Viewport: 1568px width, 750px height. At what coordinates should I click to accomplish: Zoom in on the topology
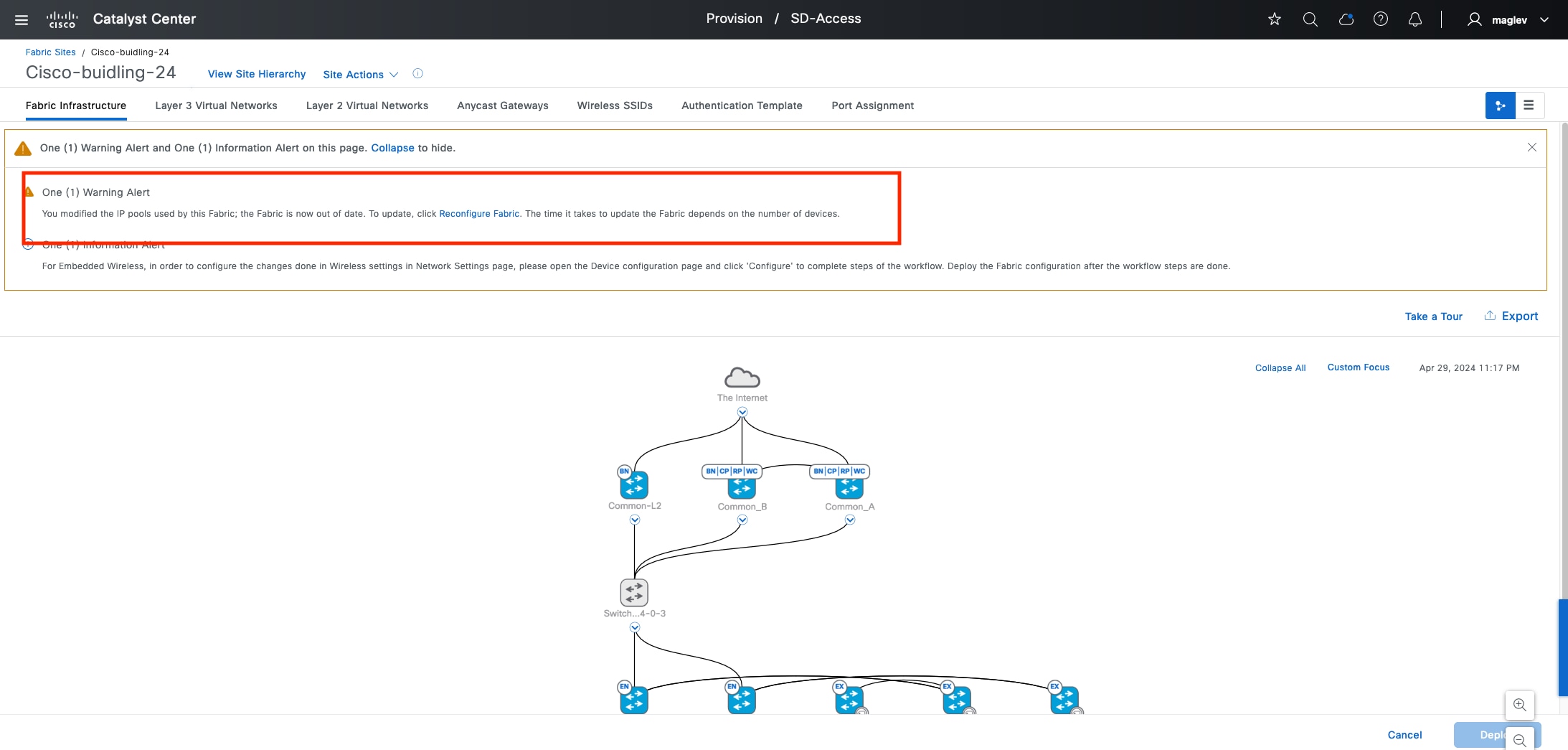tap(1519, 705)
